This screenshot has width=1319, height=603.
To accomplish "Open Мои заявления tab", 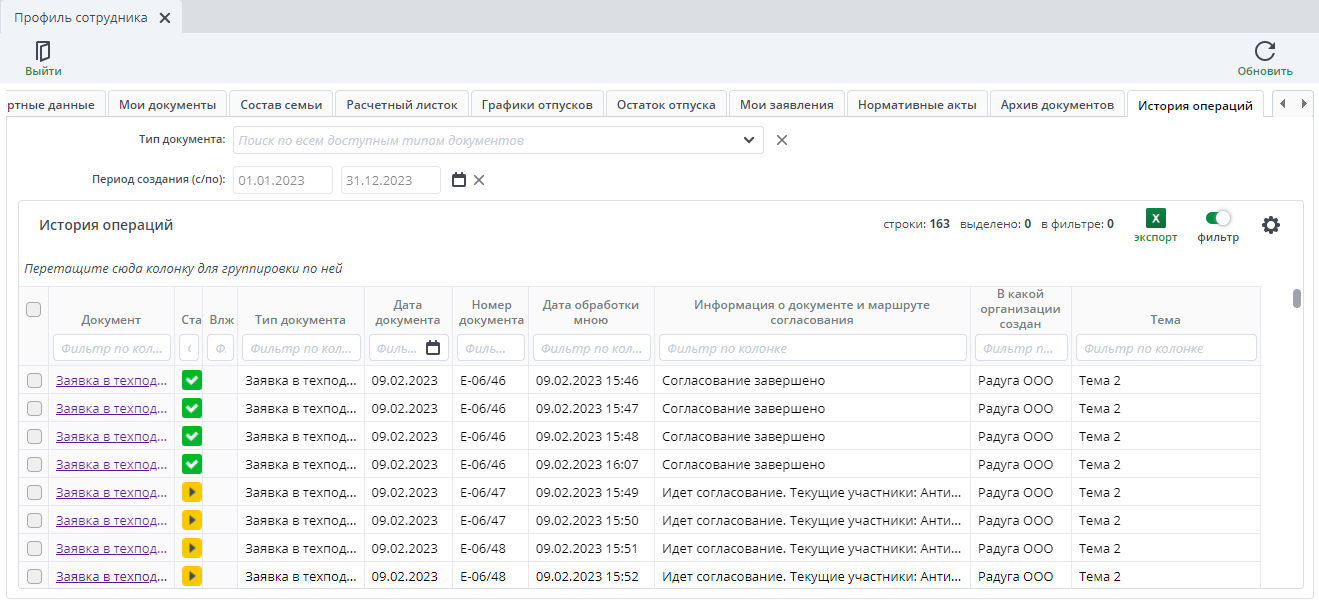I will tap(787, 104).
